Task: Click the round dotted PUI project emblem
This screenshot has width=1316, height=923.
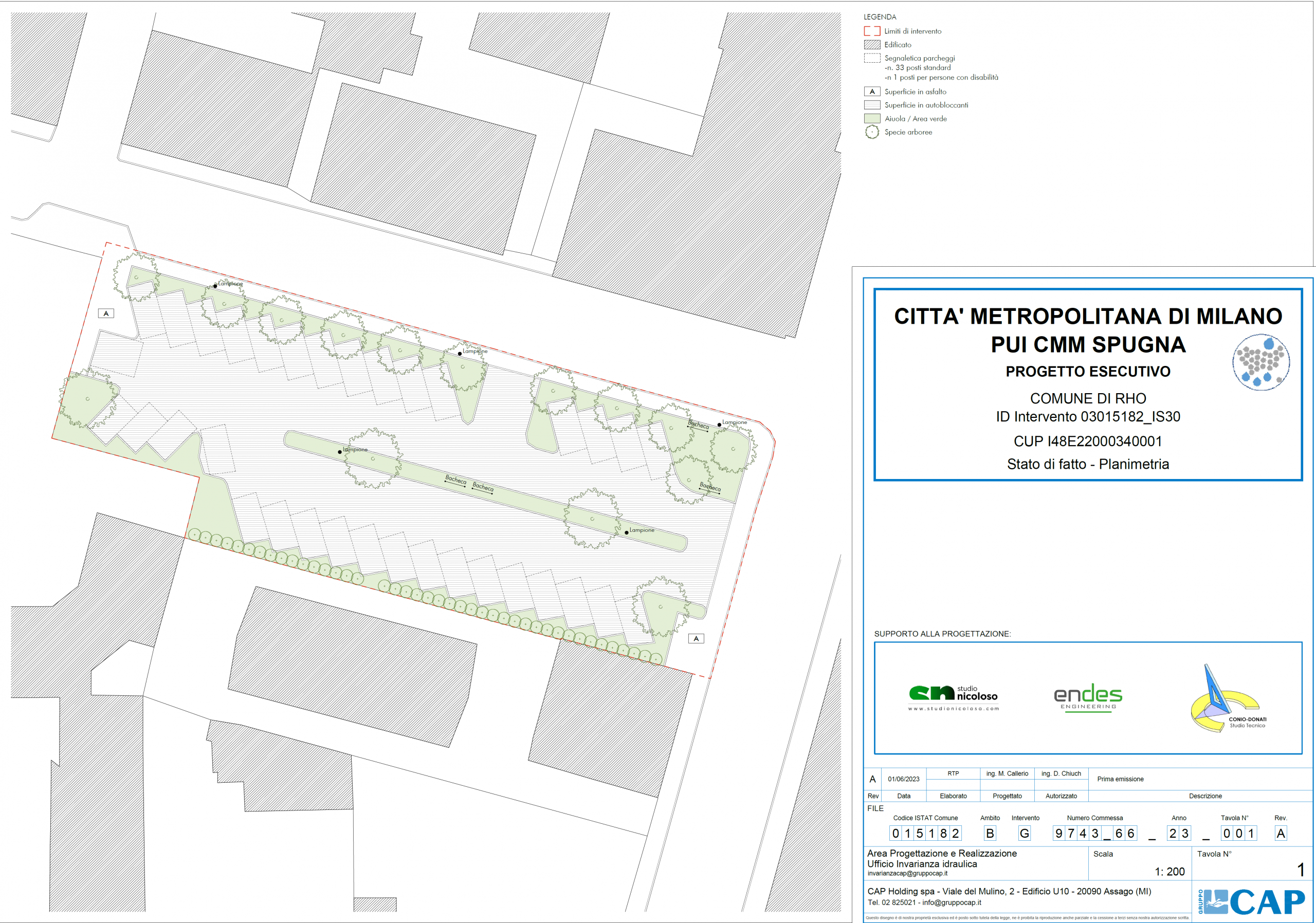Action: 1261,363
